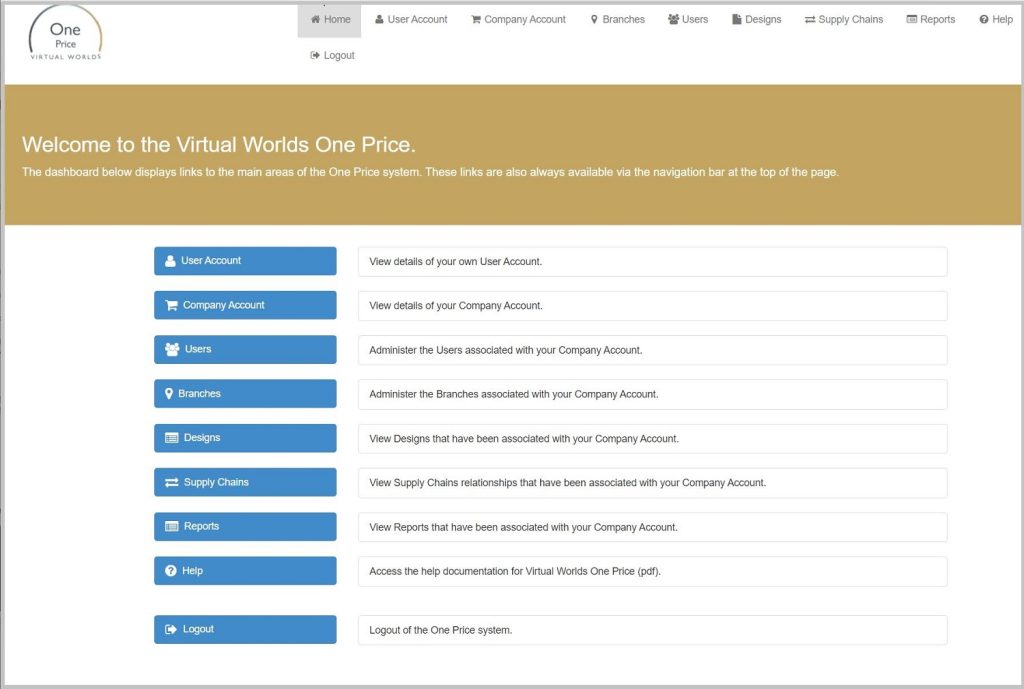The image size is (1024, 689).
Task: Click the map pin icon beside Branches in navbar
Action: (594, 20)
